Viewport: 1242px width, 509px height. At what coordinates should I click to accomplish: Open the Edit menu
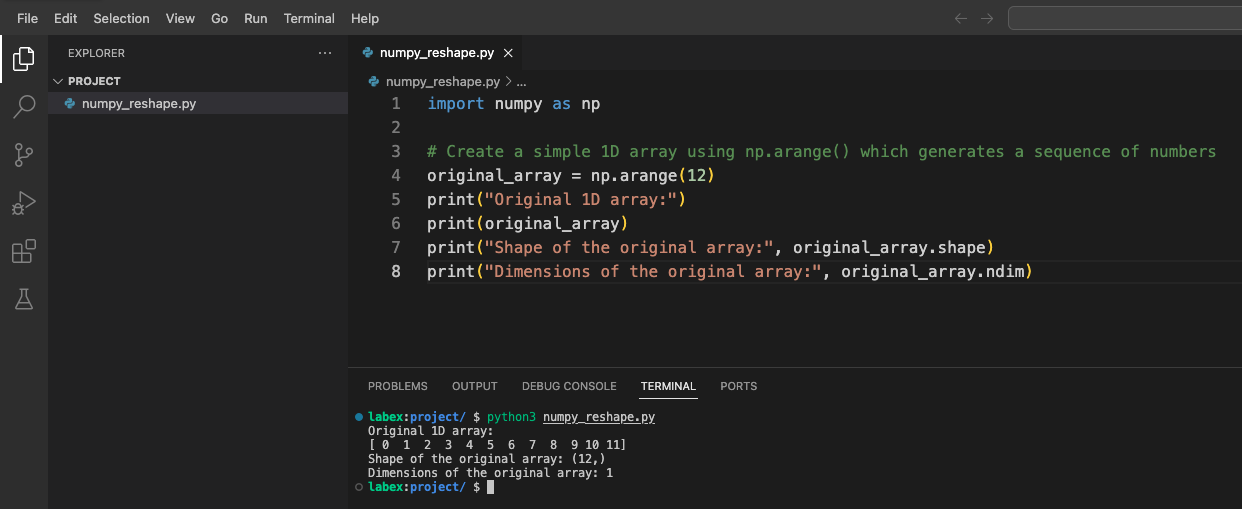click(66, 18)
